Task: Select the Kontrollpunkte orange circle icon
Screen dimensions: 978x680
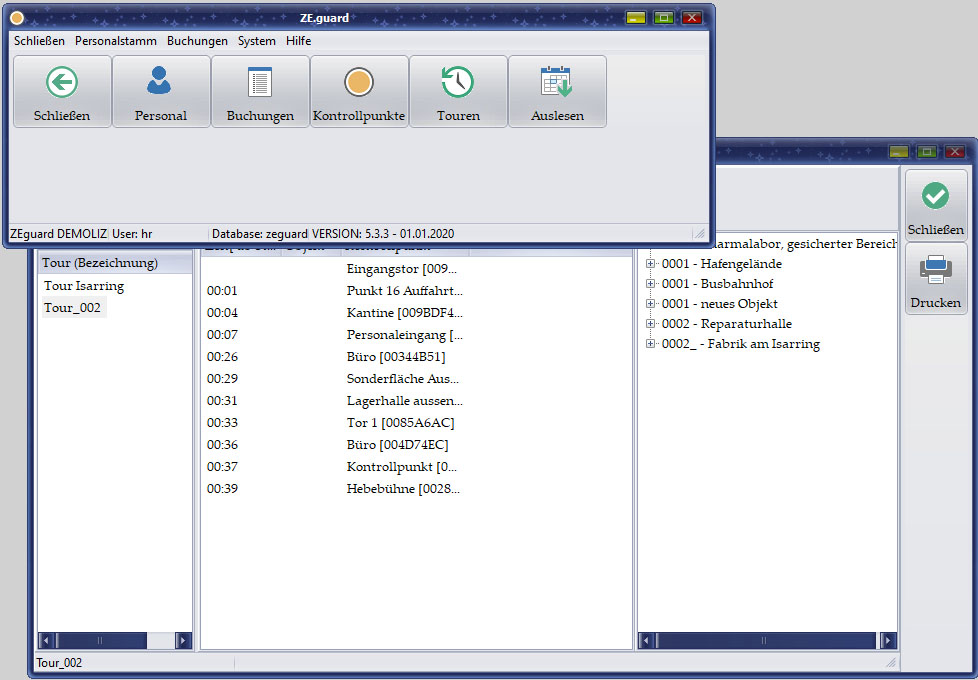Action: point(359,82)
